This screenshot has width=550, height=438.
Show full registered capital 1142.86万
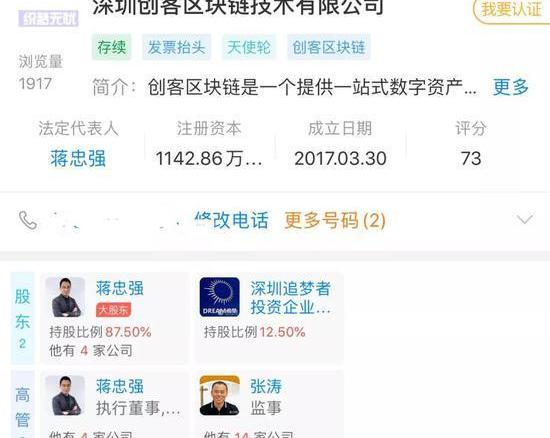(x=209, y=159)
